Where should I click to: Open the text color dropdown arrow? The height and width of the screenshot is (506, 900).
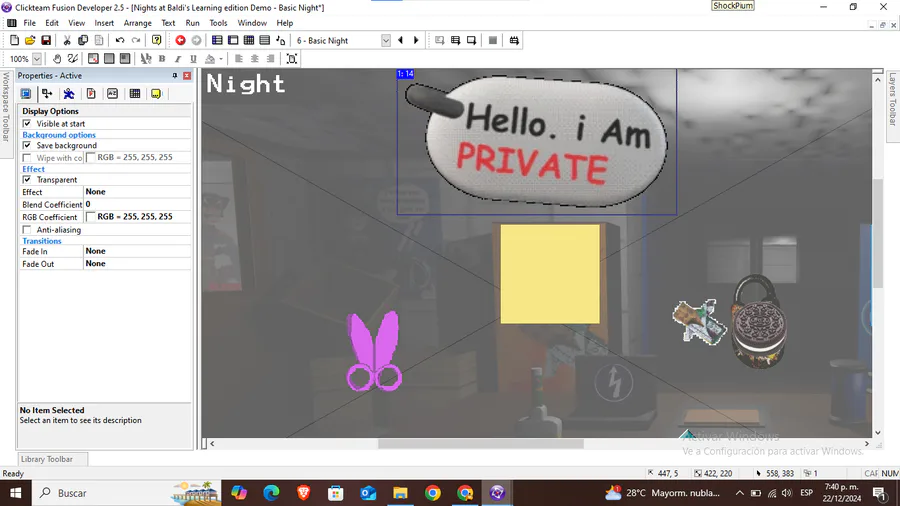221,59
